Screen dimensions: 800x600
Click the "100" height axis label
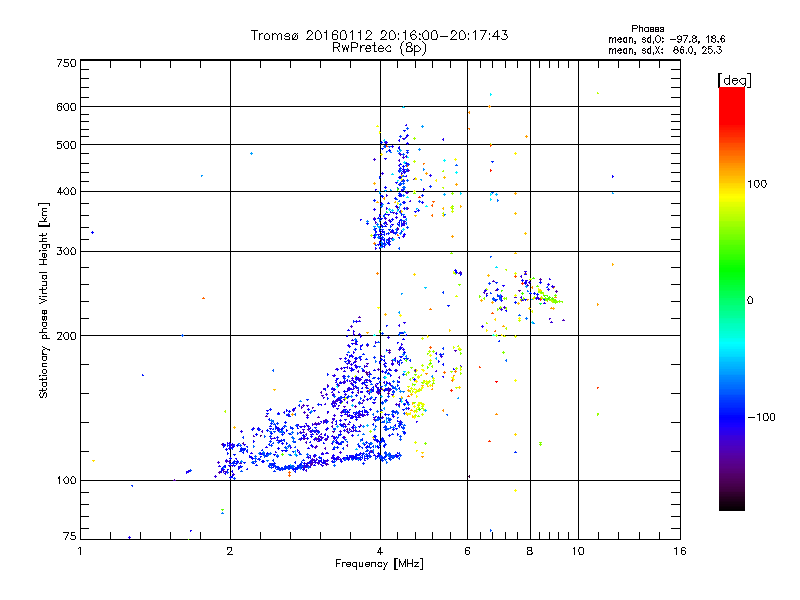click(x=66, y=481)
